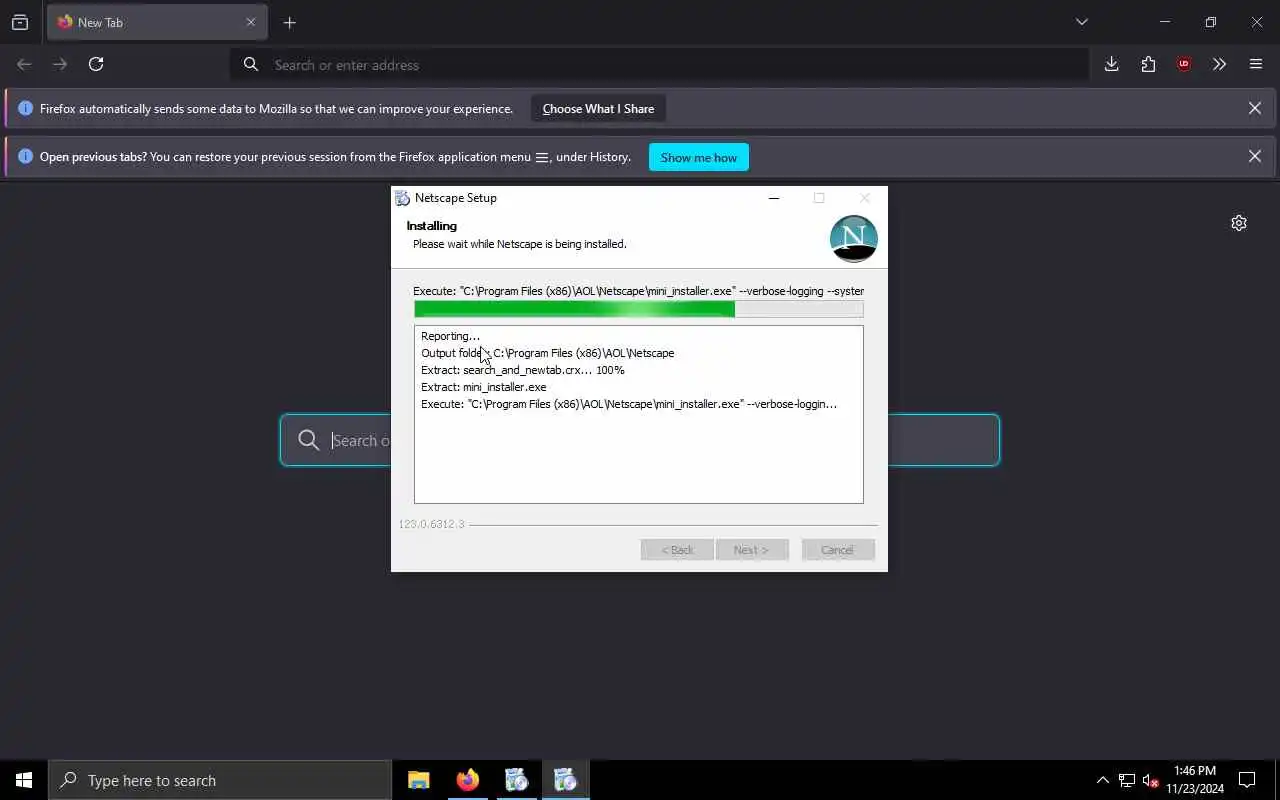1280x800 pixels.
Task: Click the Show me how button
Action: pyautogui.click(x=698, y=157)
